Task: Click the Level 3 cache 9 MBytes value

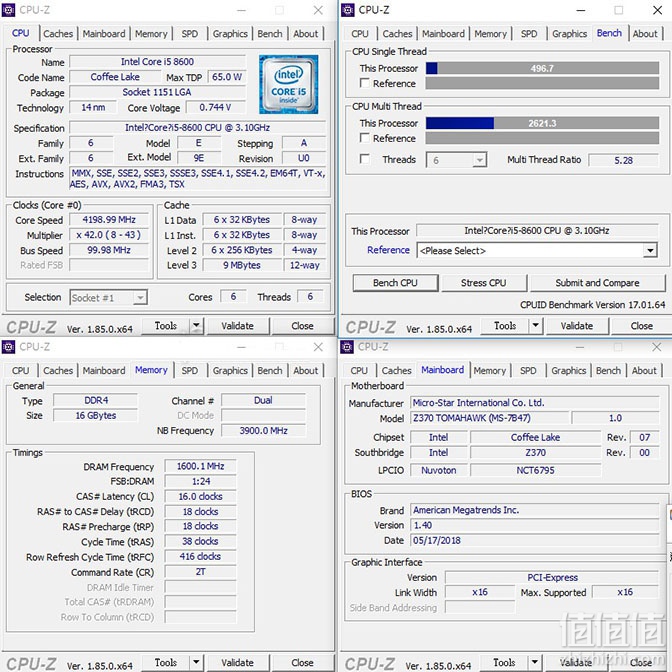Action: [242, 265]
